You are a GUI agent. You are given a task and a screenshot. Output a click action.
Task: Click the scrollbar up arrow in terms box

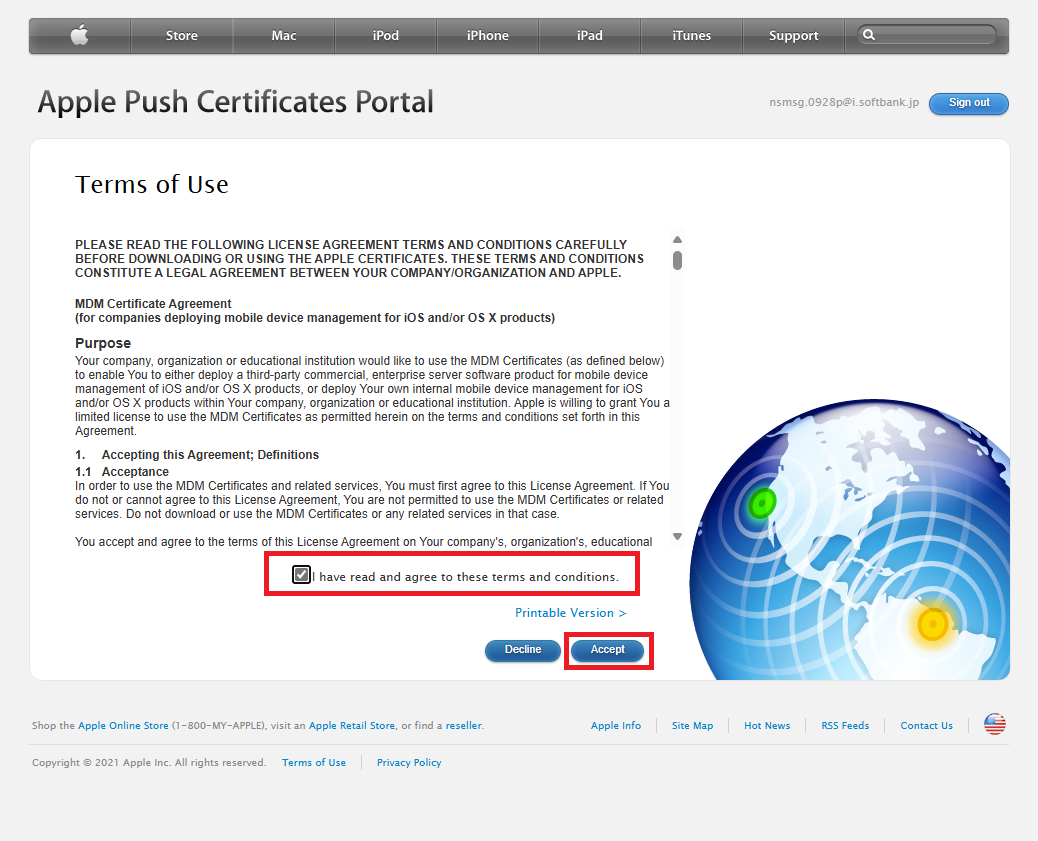coord(677,240)
